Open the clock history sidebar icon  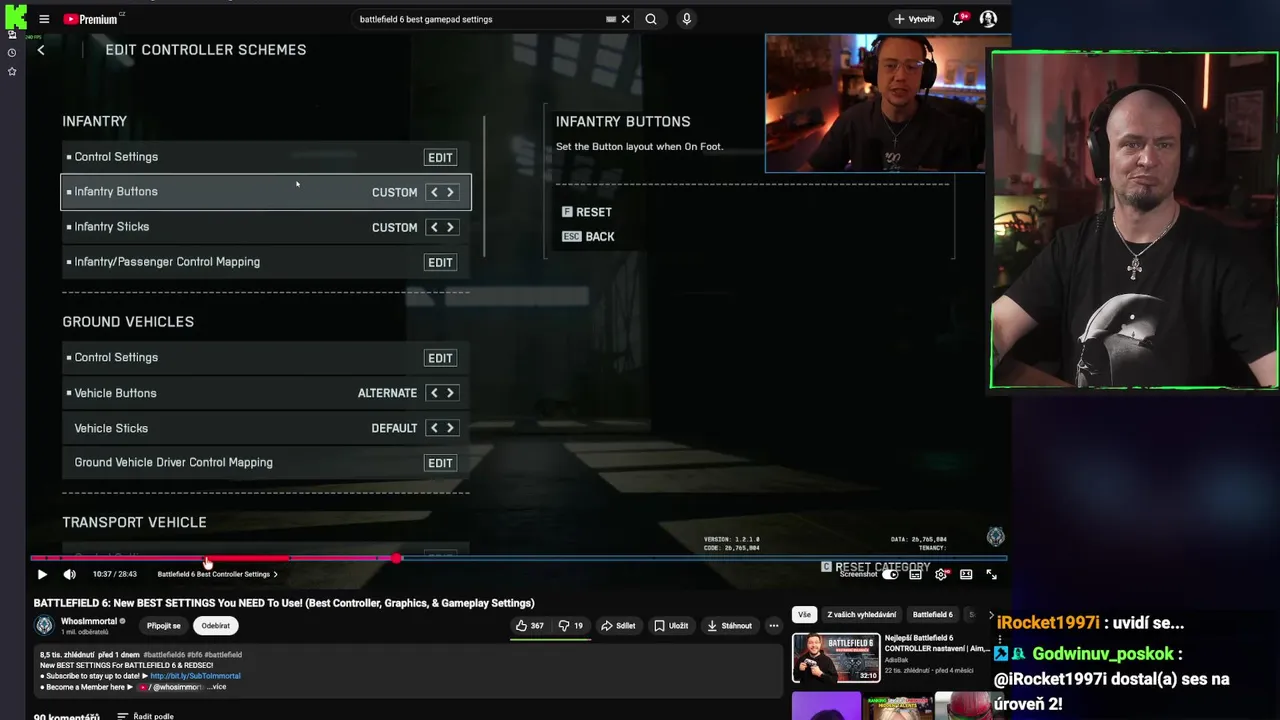[12, 52]
